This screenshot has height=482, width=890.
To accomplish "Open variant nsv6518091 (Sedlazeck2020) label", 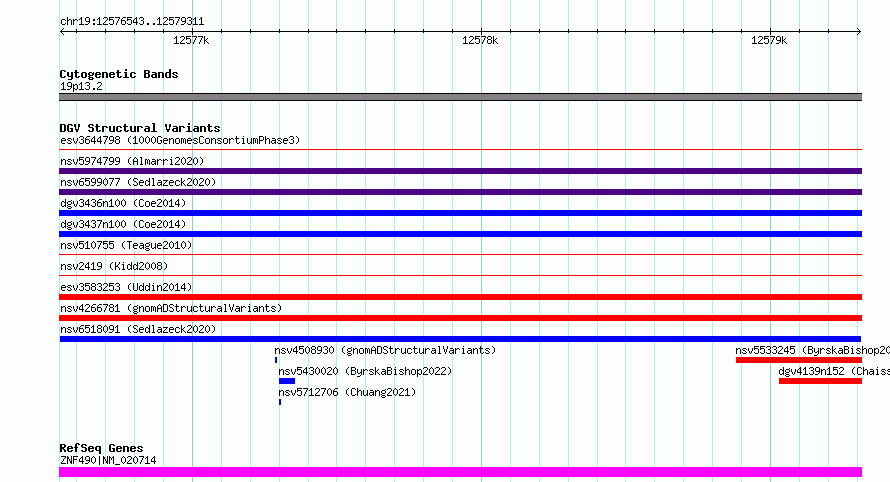I will (138, 329).
